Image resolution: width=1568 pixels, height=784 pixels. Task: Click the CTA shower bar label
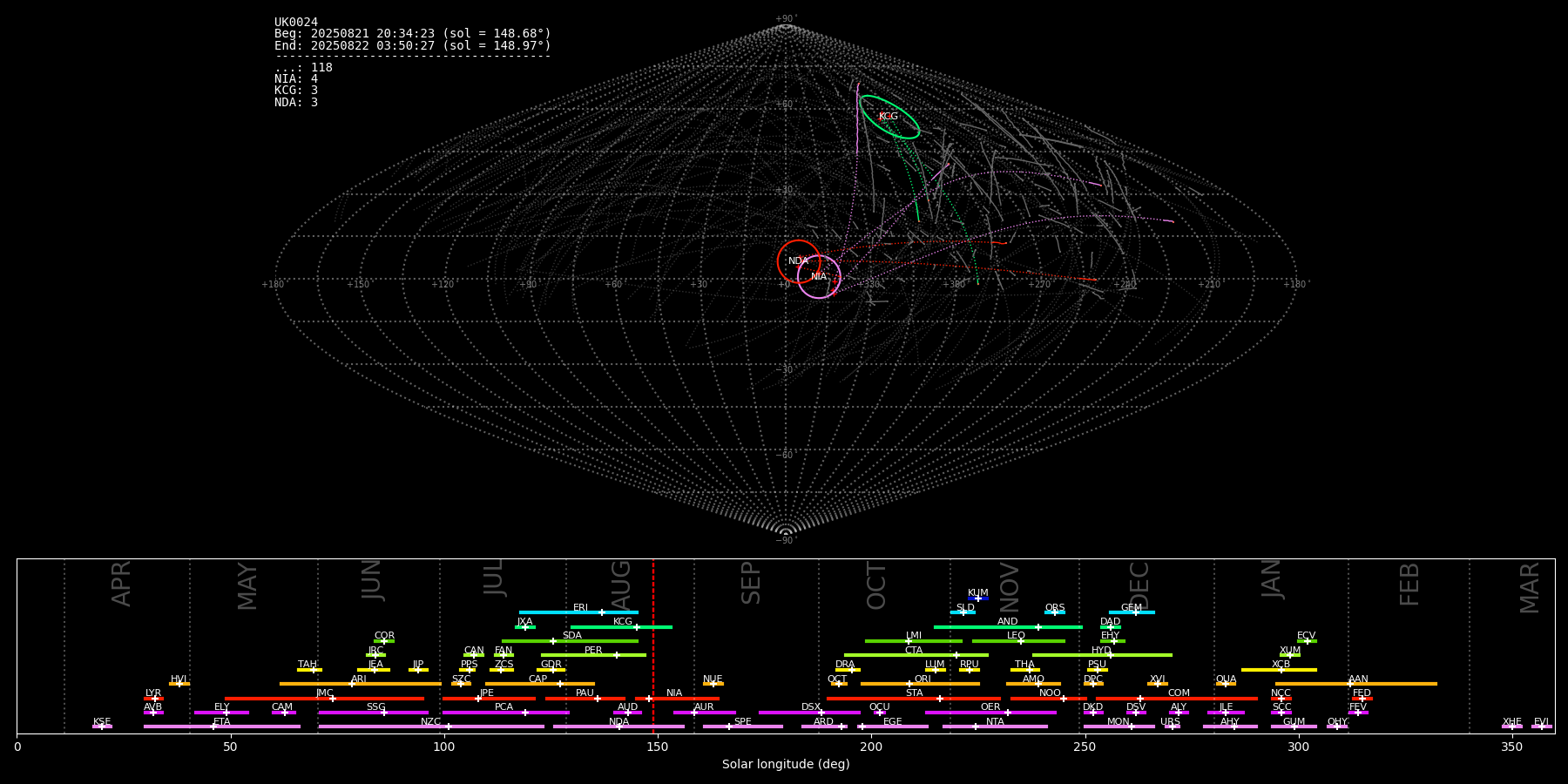(914, 651)
